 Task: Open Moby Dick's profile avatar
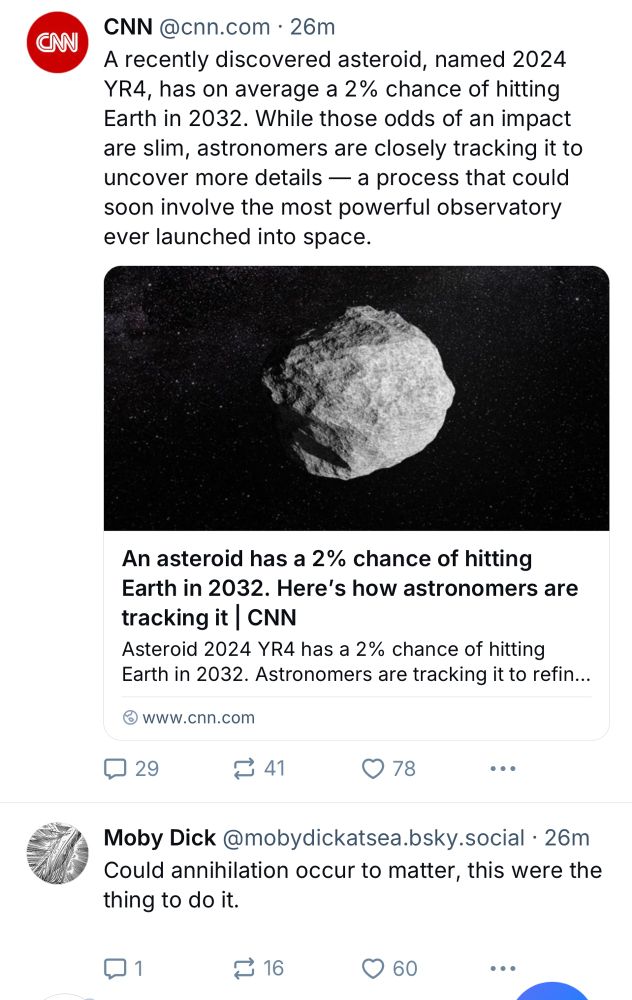pos(57,853)
